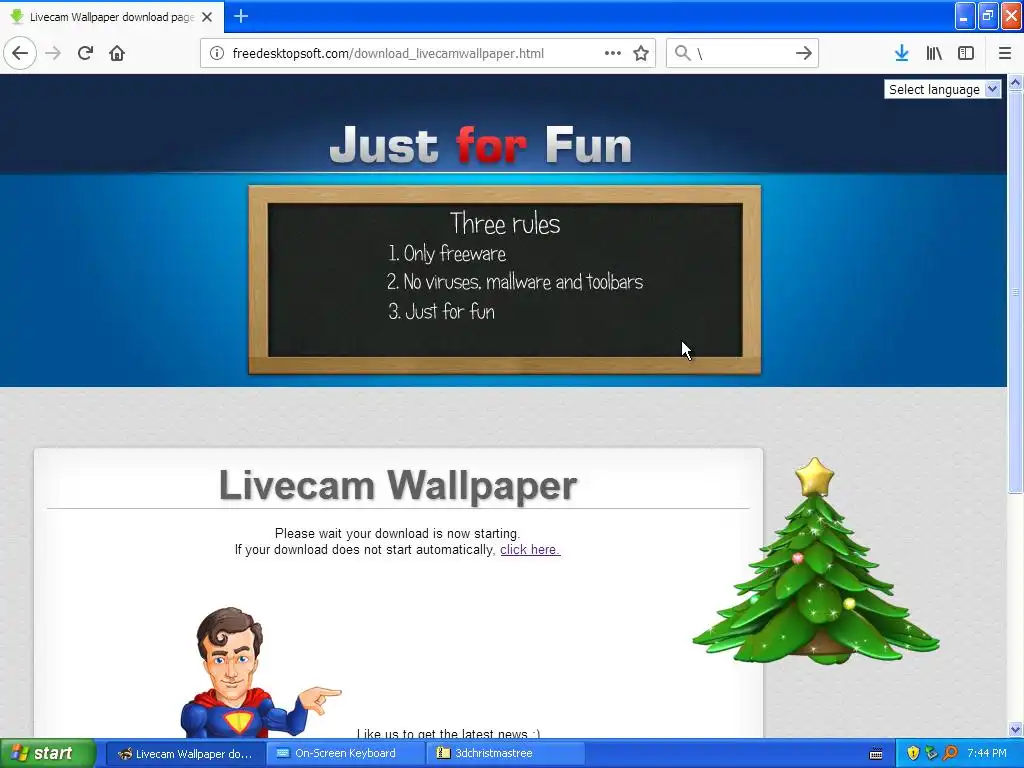The image size is (1024, 768).
Task: Click the Livecam Wallpaper heading
Action: 398,485
